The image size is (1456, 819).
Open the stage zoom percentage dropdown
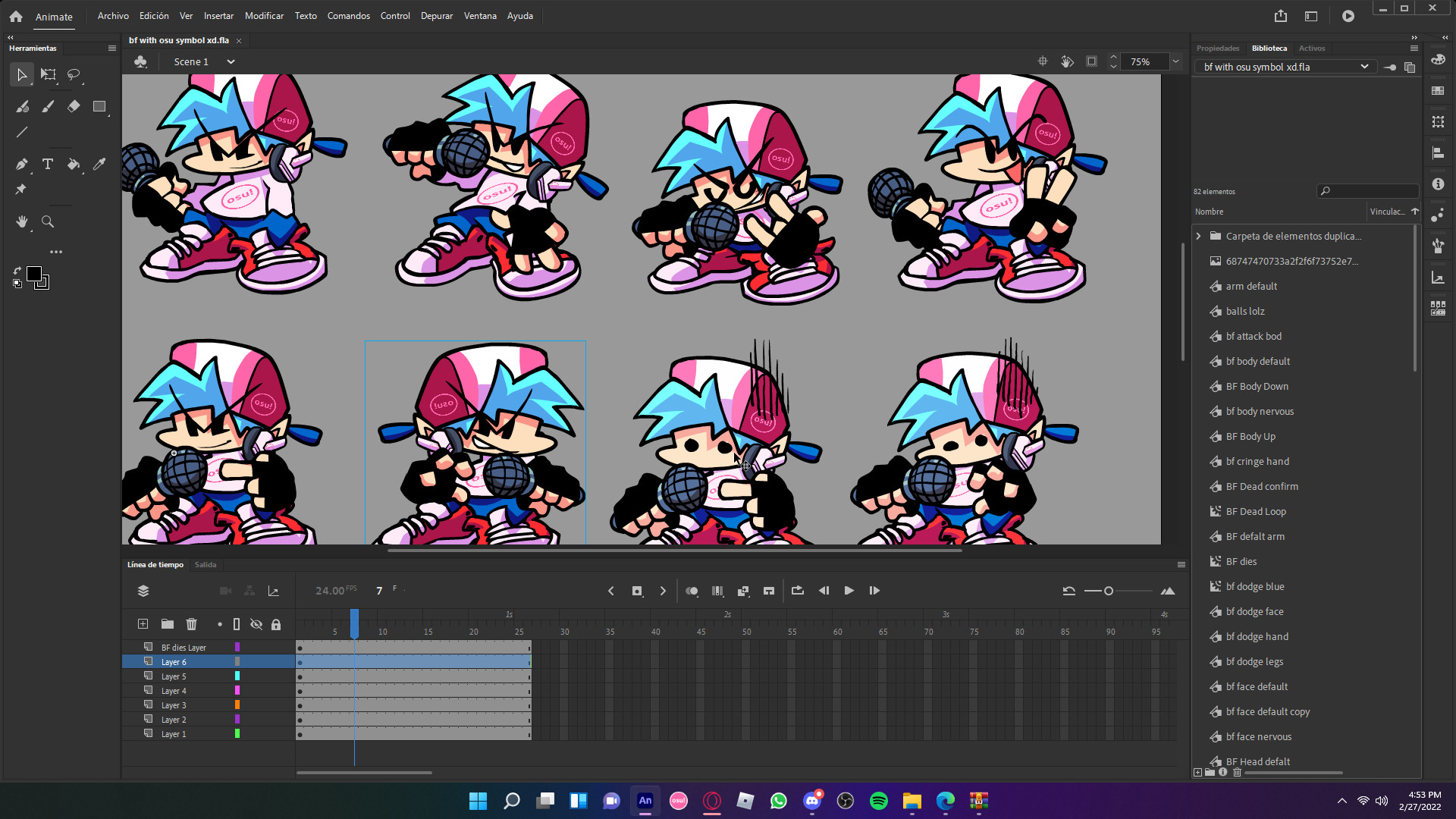point(1175,61)
